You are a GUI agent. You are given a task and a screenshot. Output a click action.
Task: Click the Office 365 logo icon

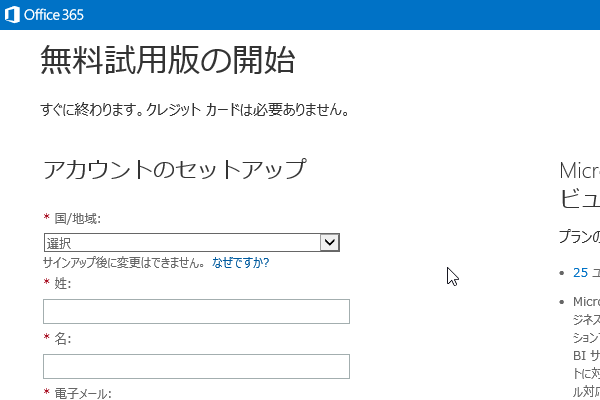12,15
